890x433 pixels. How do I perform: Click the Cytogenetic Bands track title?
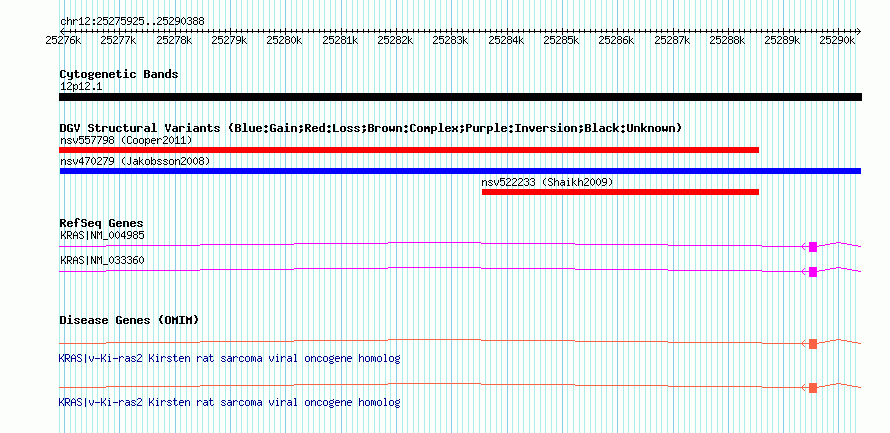pyautogui.click(x=119, y=74)
